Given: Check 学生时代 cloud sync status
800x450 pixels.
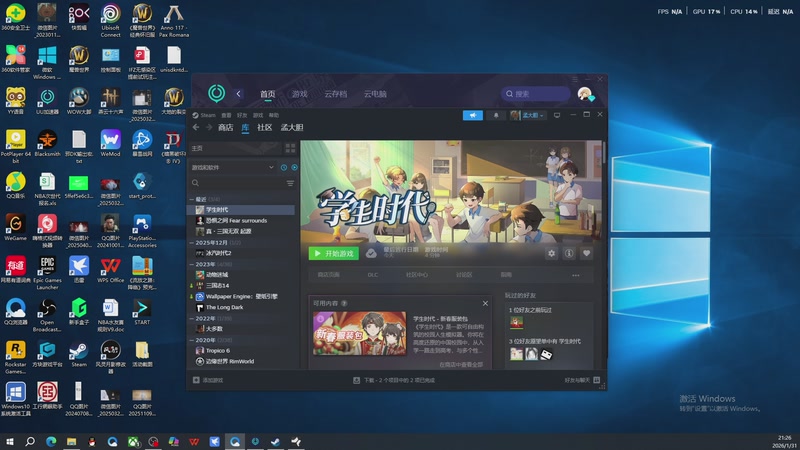Looking at the screenshot, I should 371,253.
